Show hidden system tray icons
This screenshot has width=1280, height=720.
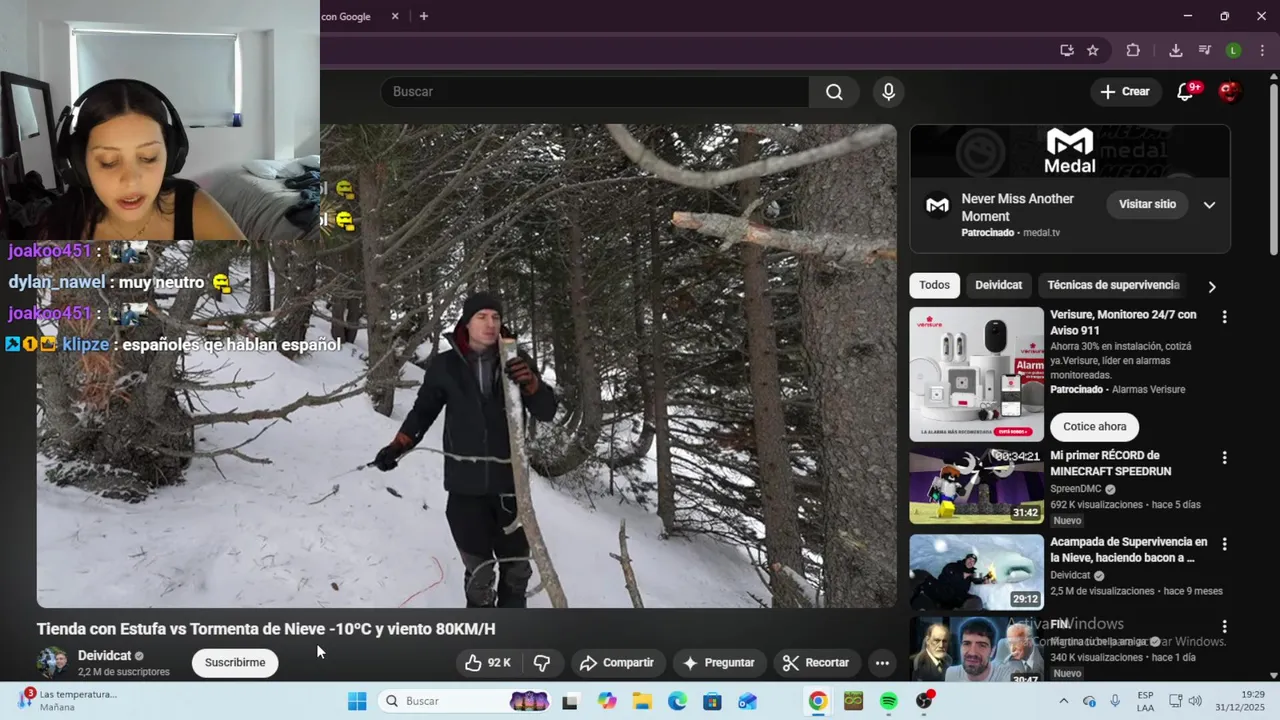coord(1063,701)
